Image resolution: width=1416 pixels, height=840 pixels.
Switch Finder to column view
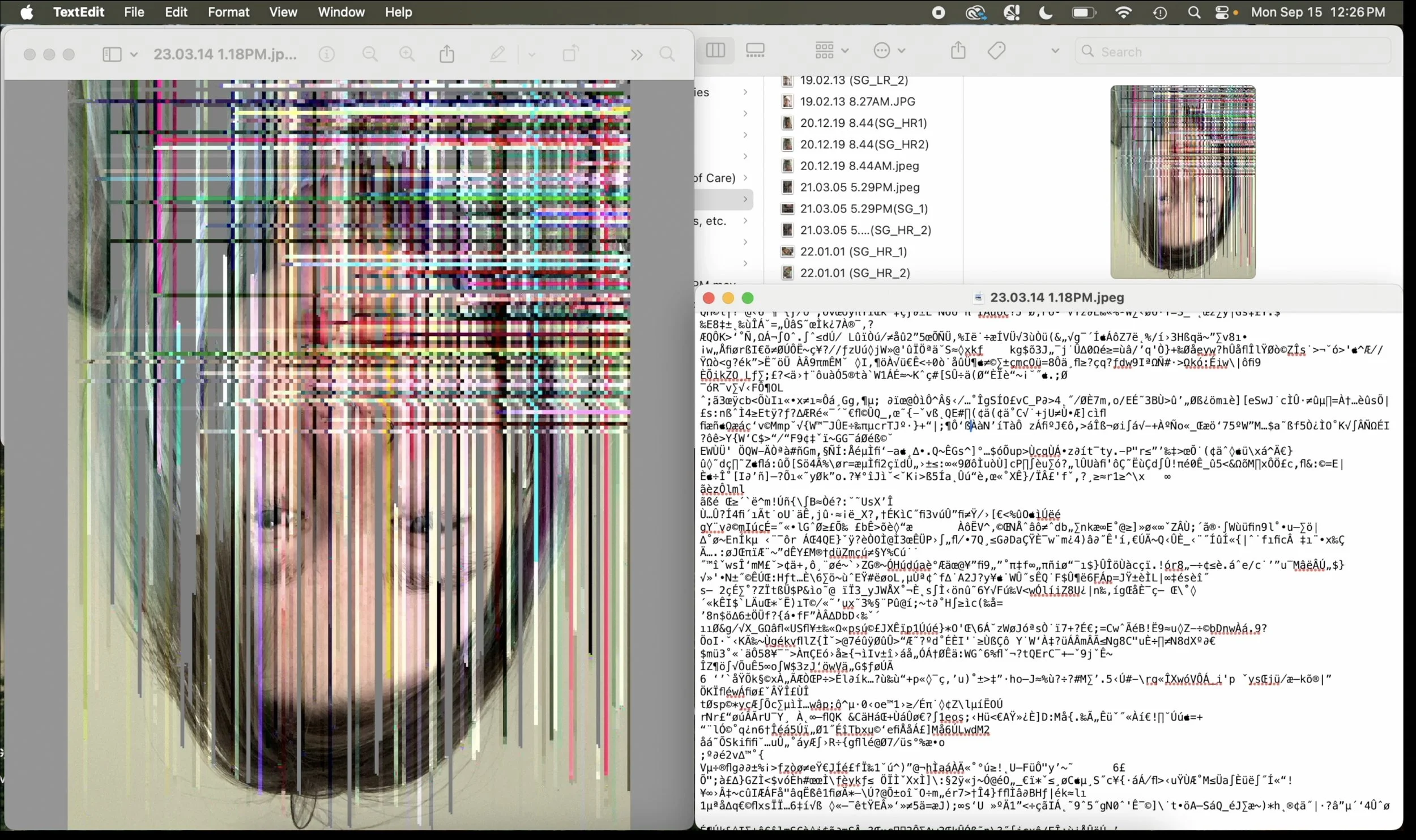(x=715, y=50)
